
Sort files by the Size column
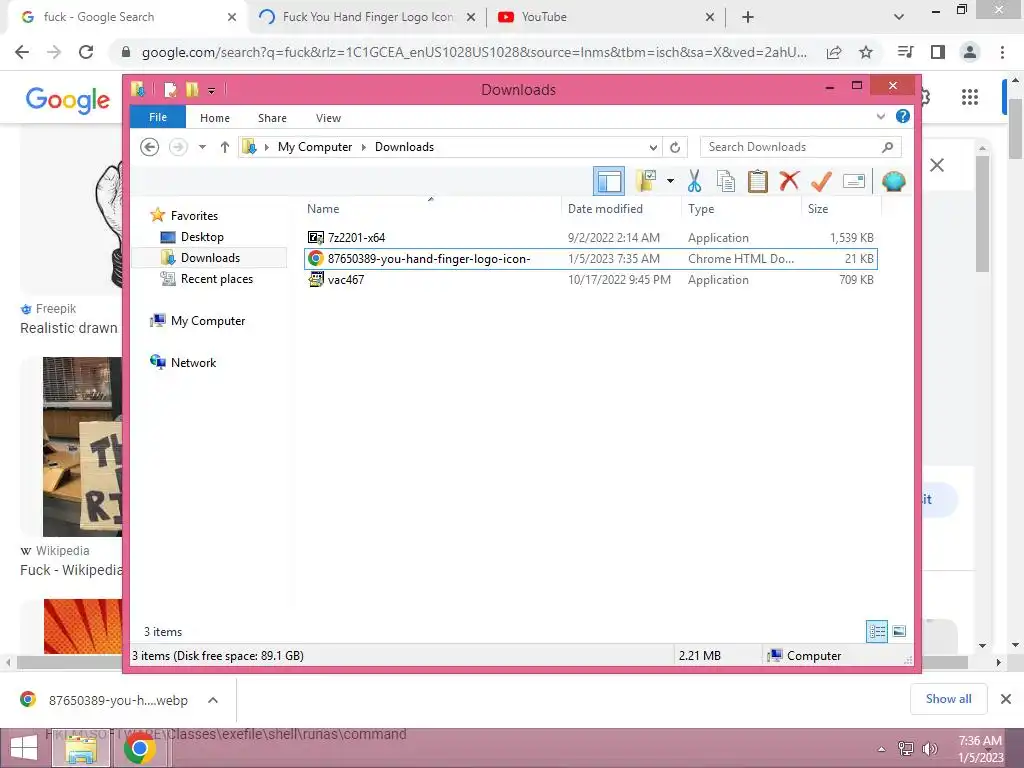pyautogui.click(x=841, y=209)
